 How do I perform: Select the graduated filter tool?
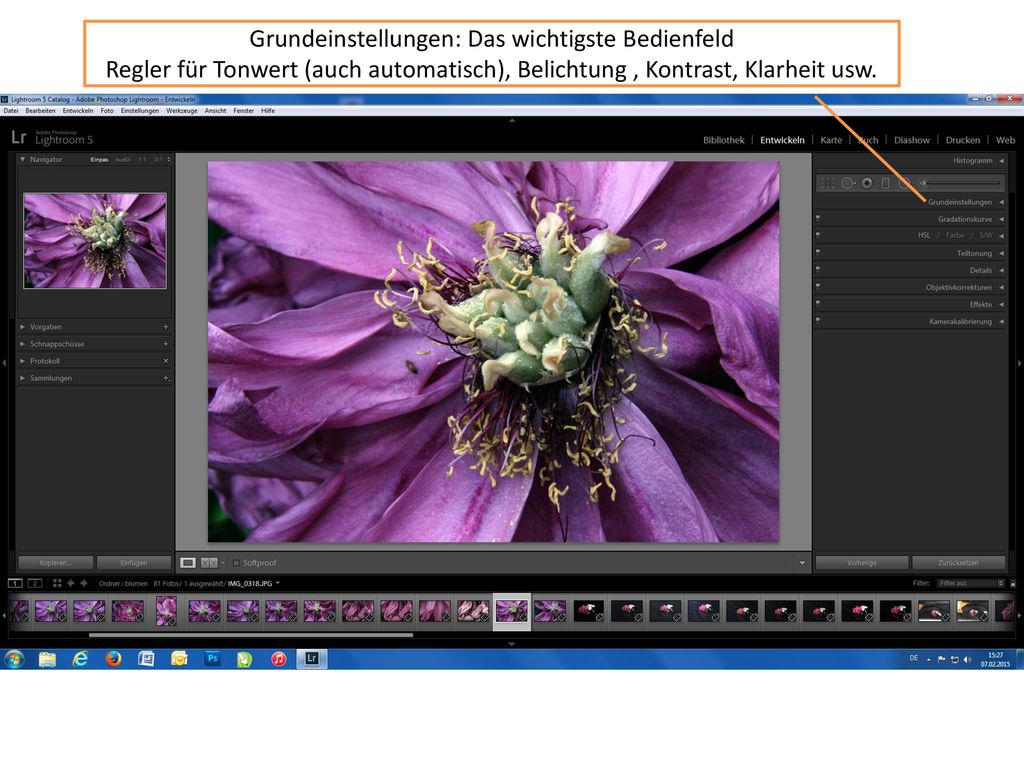[x=886, y=184]
